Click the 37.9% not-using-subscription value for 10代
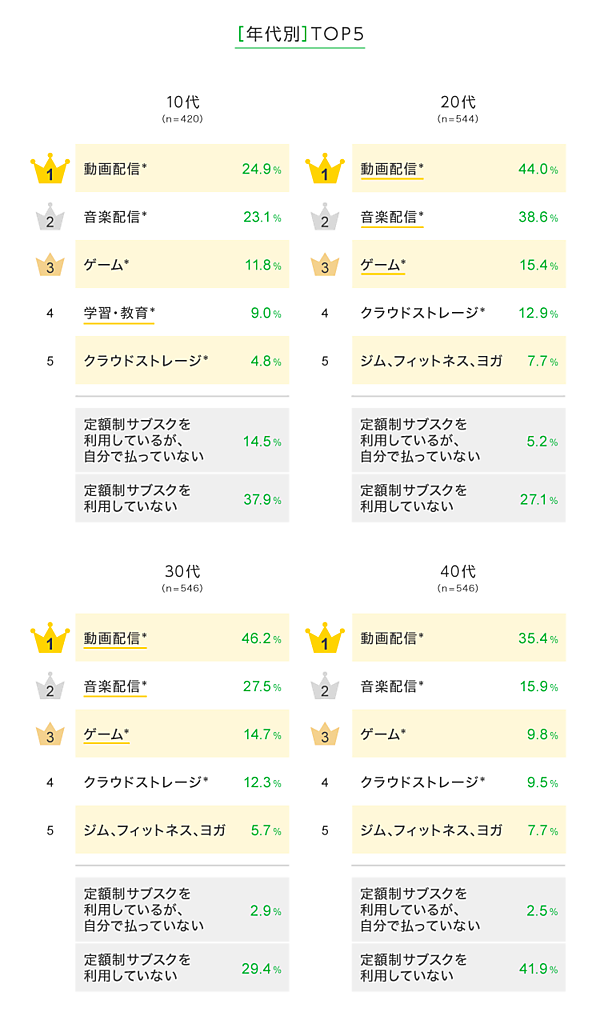 click(x=261, y=500)
